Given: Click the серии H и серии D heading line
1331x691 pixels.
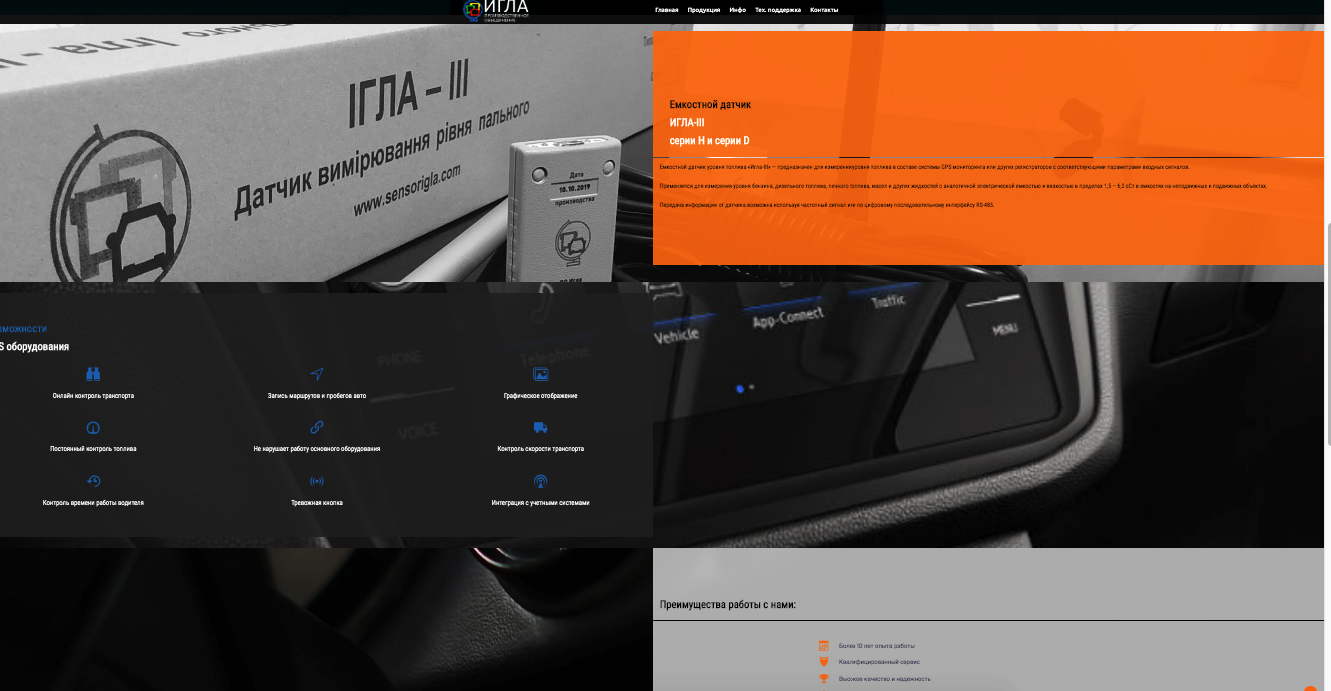Looking at the screenshot, I should tap(709, 141).
